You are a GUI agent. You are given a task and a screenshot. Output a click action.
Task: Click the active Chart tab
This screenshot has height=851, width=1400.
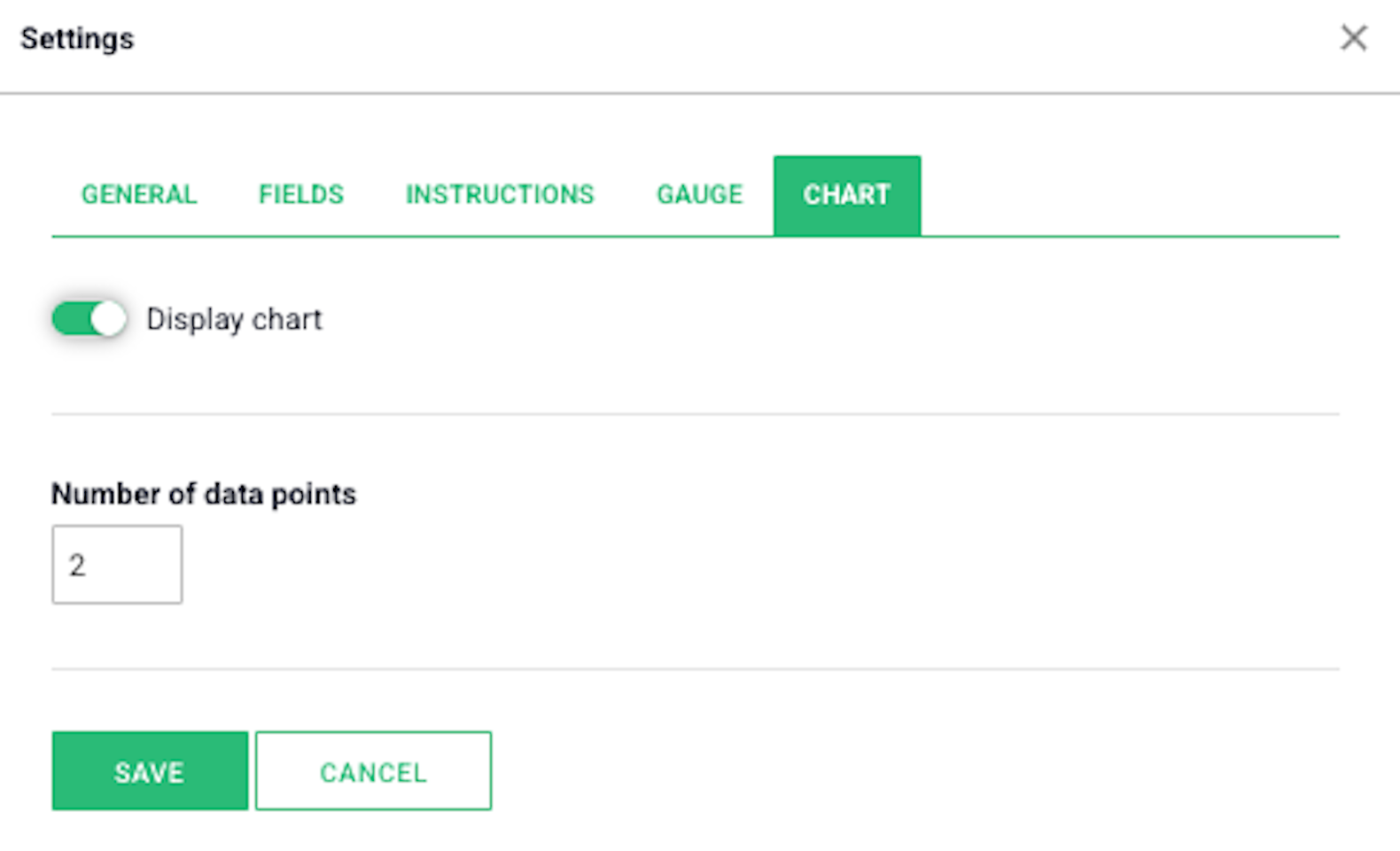click(x=847, y=195)
